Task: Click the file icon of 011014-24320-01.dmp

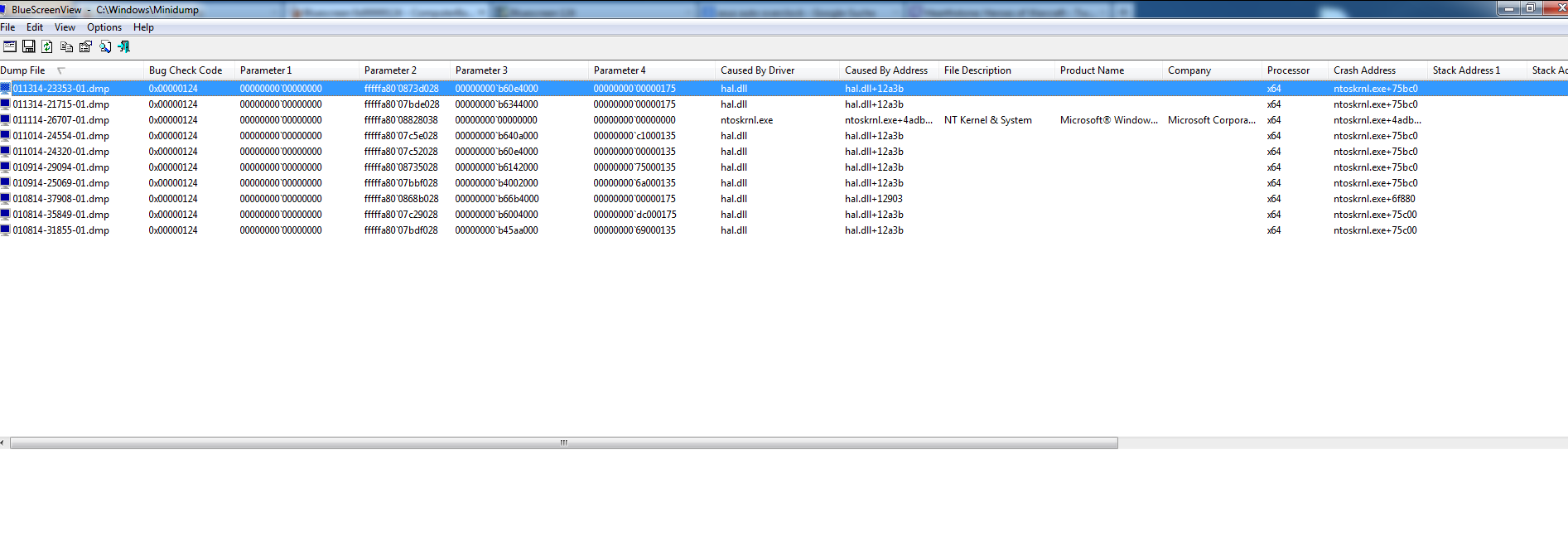Action: (x=5, y=152)
